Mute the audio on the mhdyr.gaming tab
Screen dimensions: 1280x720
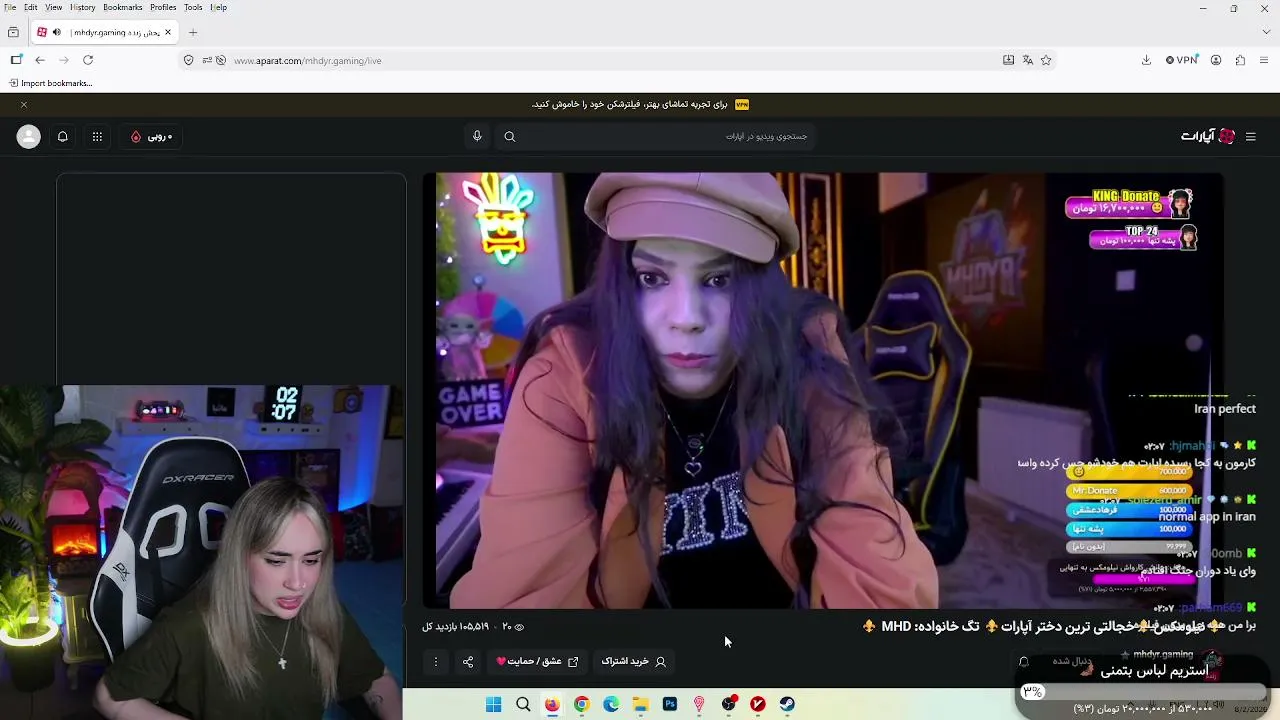tap(57, 32)
